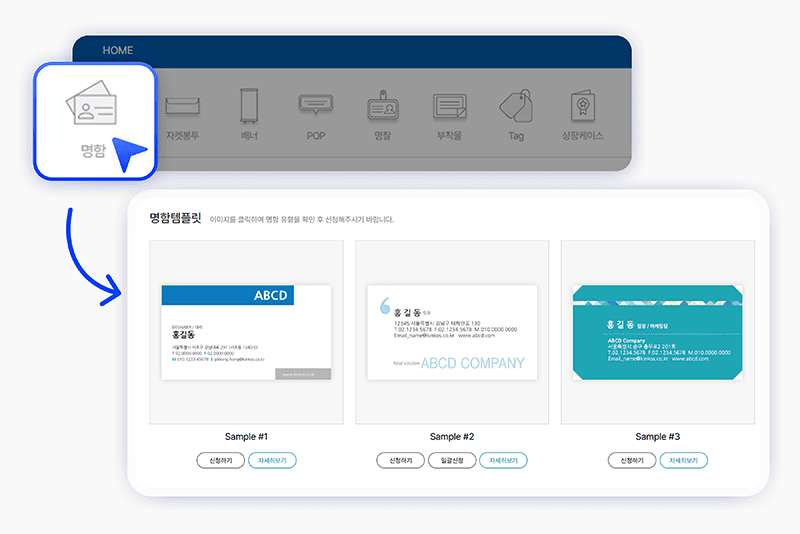Open the Sample #3 teal card thumbnail
The image size is (800, 534).
(x=657, y=332)
